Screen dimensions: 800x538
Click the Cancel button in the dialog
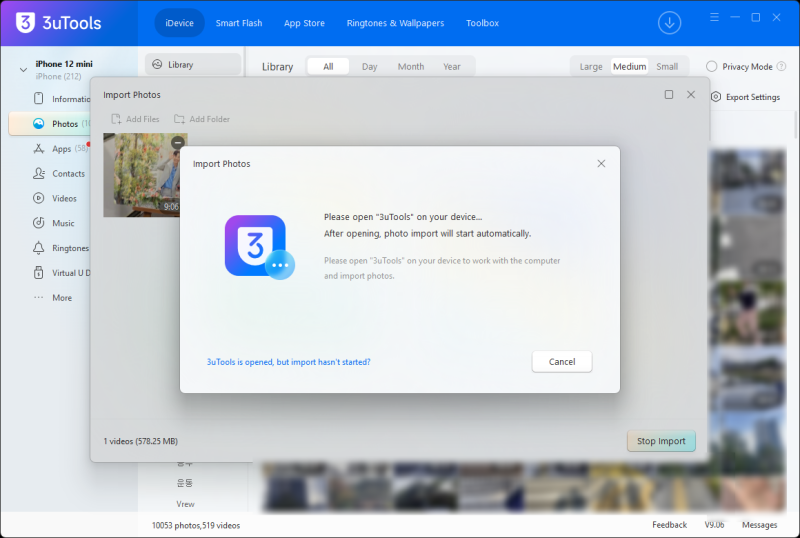tap(562, 361)
